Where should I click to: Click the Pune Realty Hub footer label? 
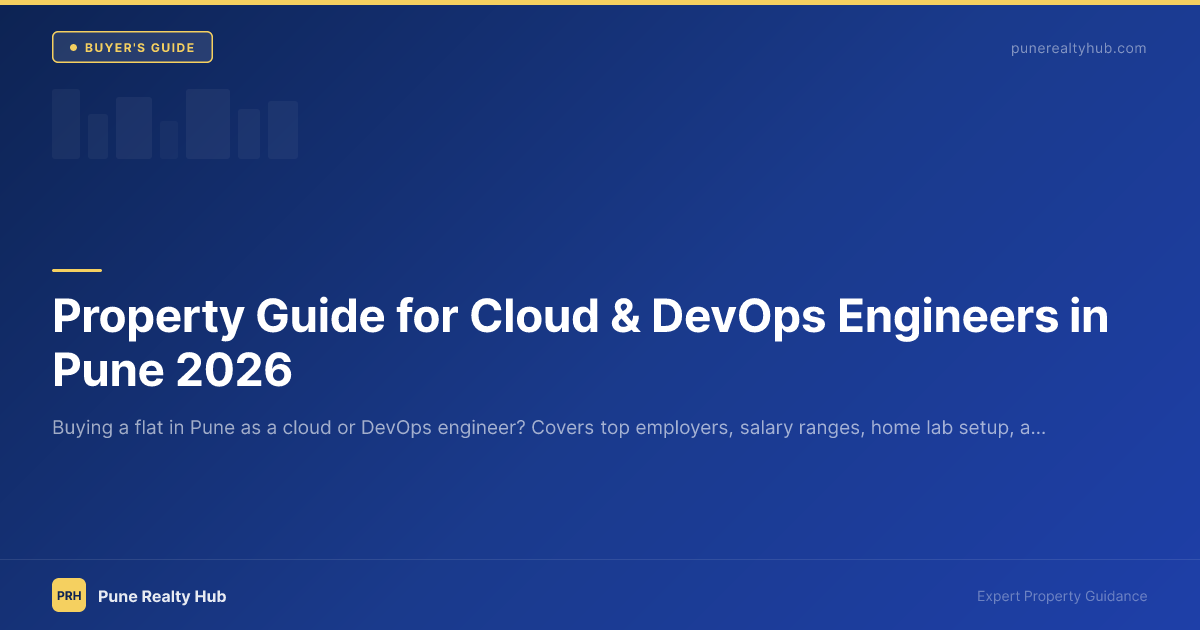[163, 596]
